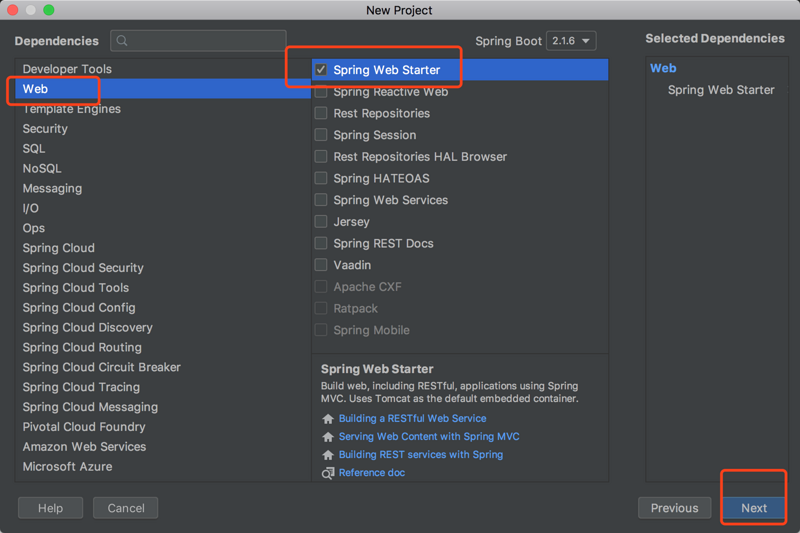Select the Security category
800x533 pixels.
(45, 129)
